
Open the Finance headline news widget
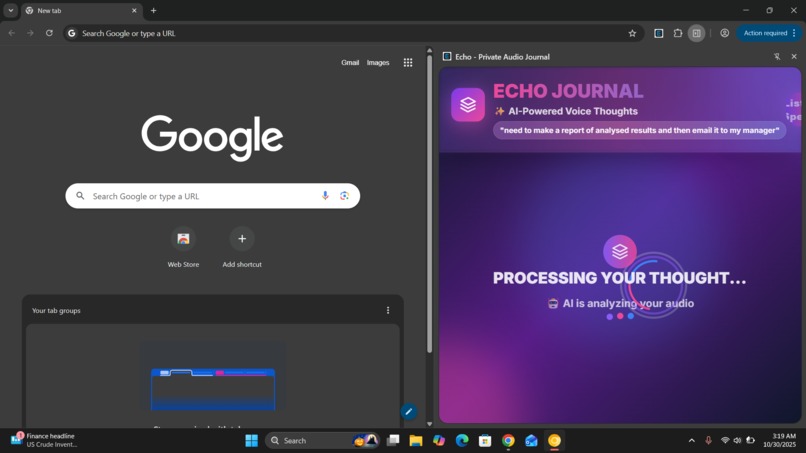[44, 440]
